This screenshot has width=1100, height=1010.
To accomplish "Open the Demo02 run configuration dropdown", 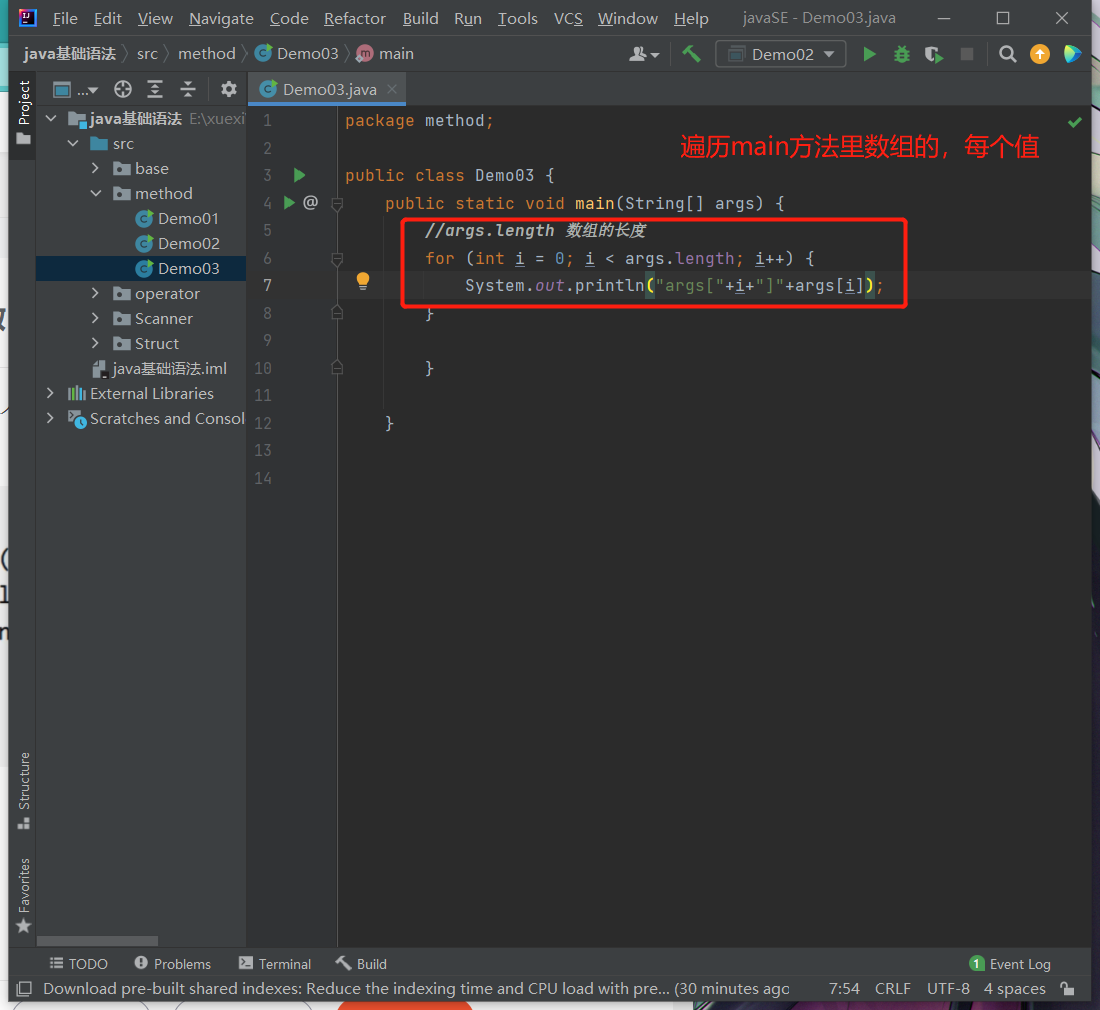I will (780, 54).
